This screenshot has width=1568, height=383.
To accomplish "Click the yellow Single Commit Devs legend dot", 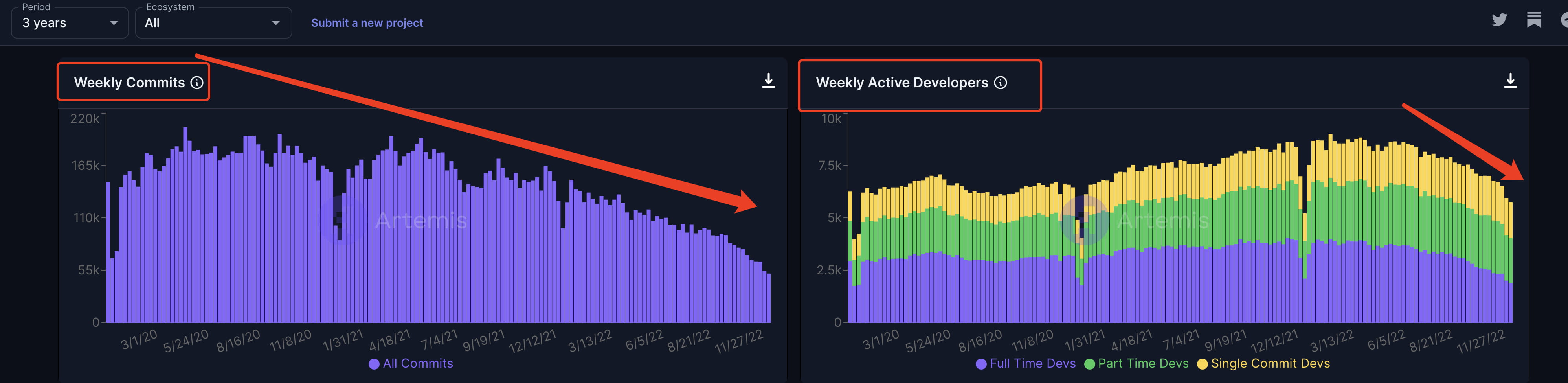I will point(1202,364).
